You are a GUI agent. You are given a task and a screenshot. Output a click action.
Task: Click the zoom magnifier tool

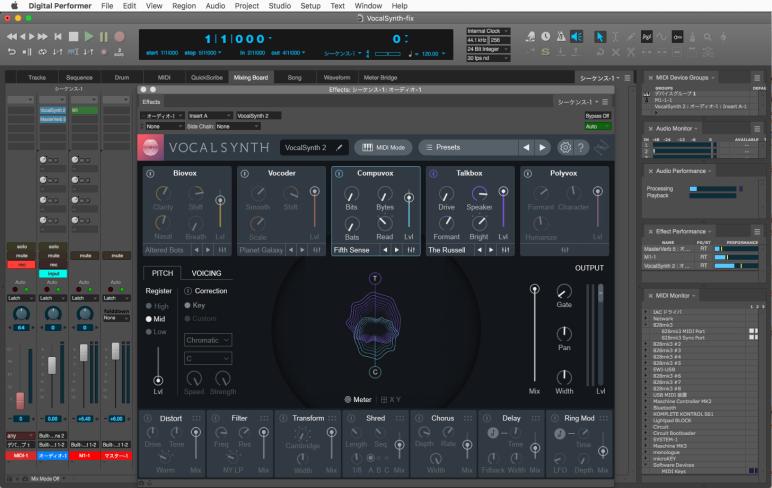tap(708, 36)
